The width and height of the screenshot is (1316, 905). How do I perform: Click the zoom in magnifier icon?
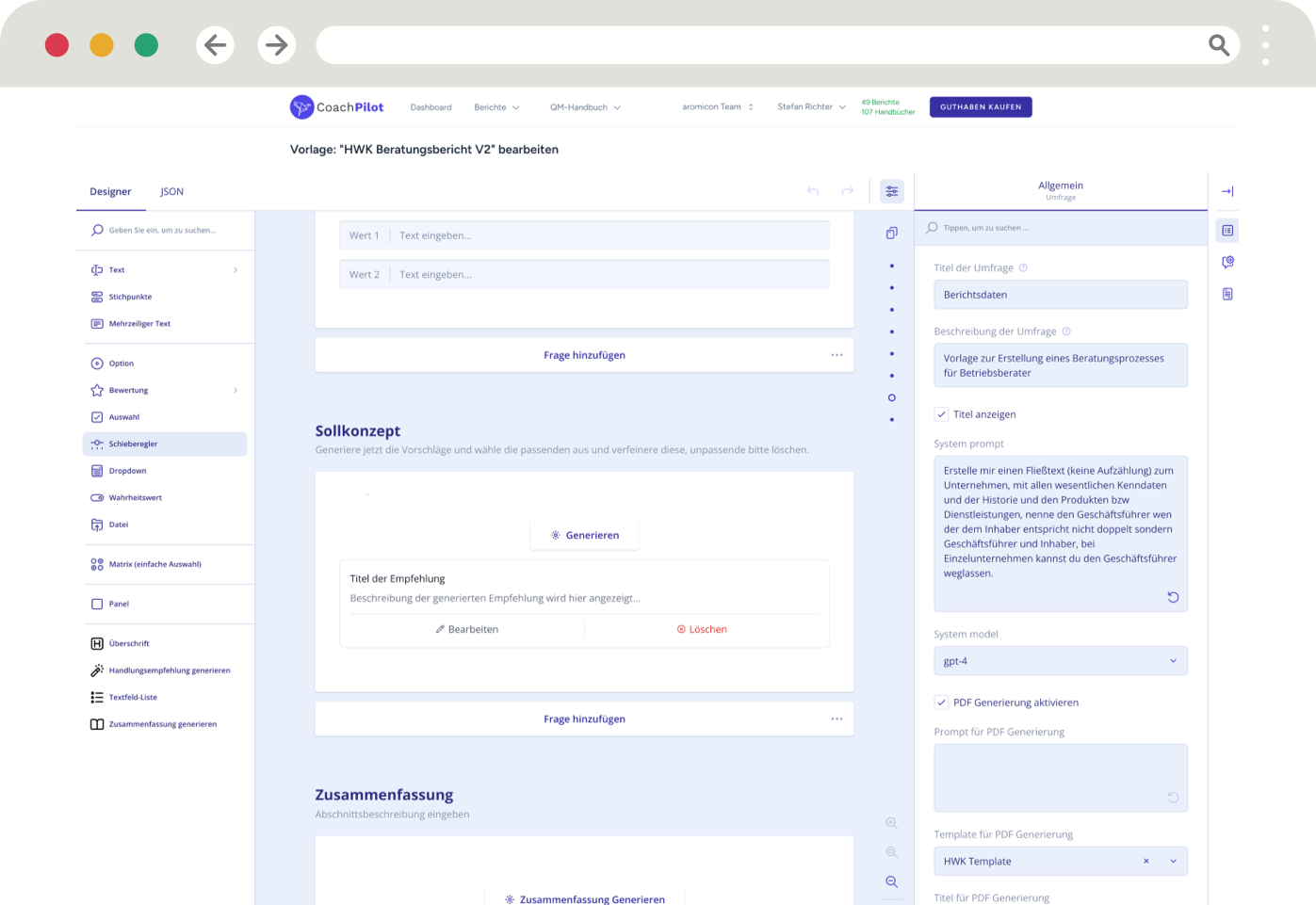click(x=892, y=823)
